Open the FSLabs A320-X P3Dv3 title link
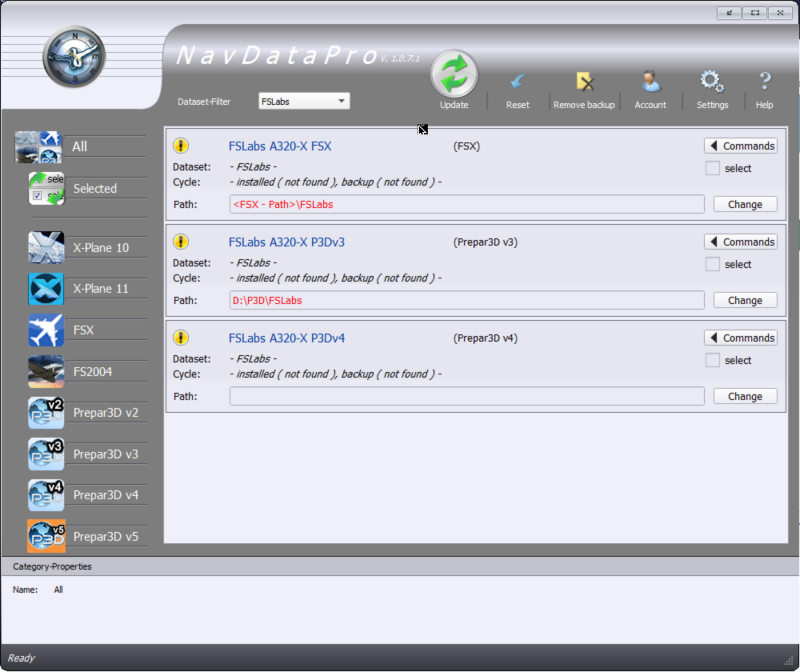This screenshot has width=800, height=672. 287,242
